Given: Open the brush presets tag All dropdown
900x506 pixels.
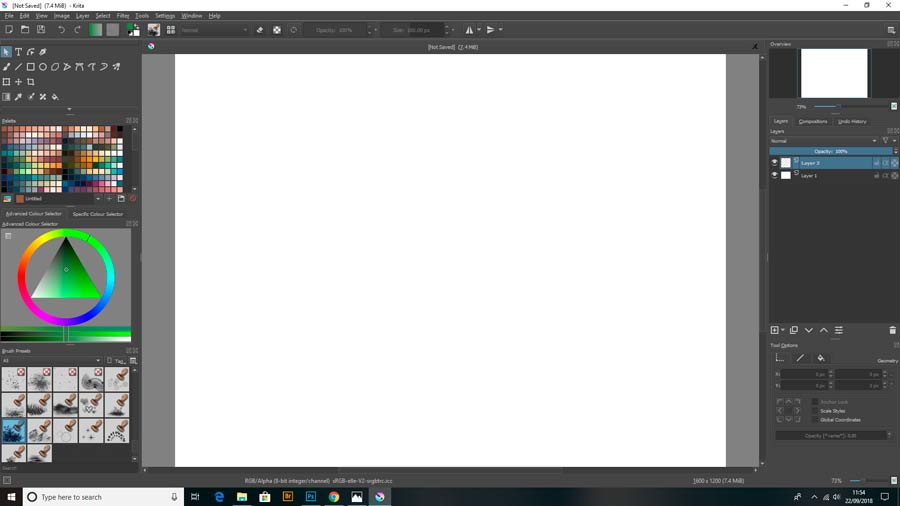Looking at the screenshot, I should (51, 360).
